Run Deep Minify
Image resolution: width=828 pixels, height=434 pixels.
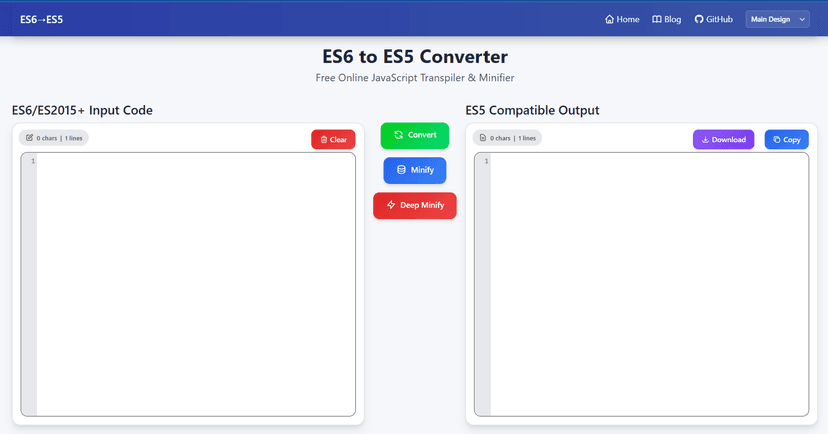coord(415,205)
